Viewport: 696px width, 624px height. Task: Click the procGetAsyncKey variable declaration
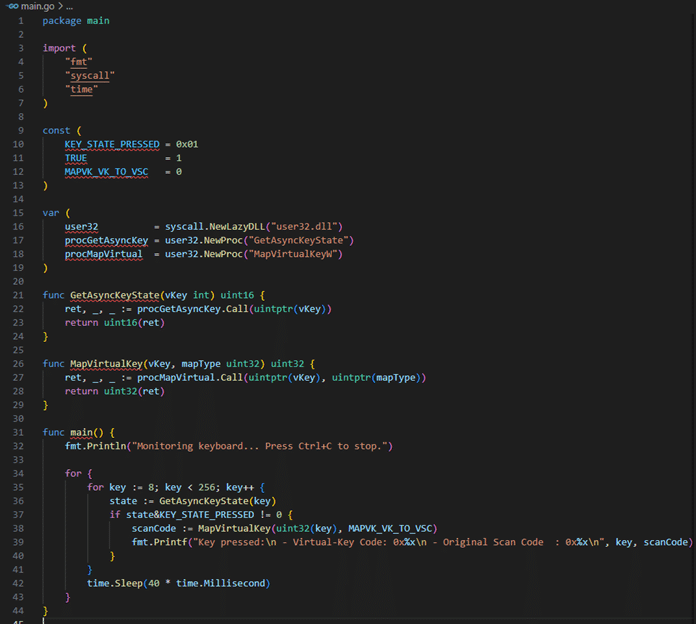106,240
